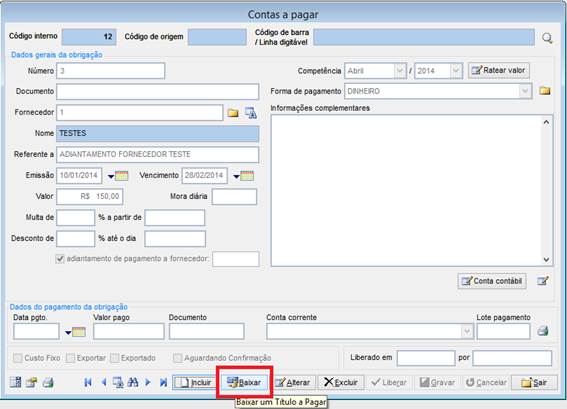
Task: Go to next record arrow
Action: [x=148, y=382]
